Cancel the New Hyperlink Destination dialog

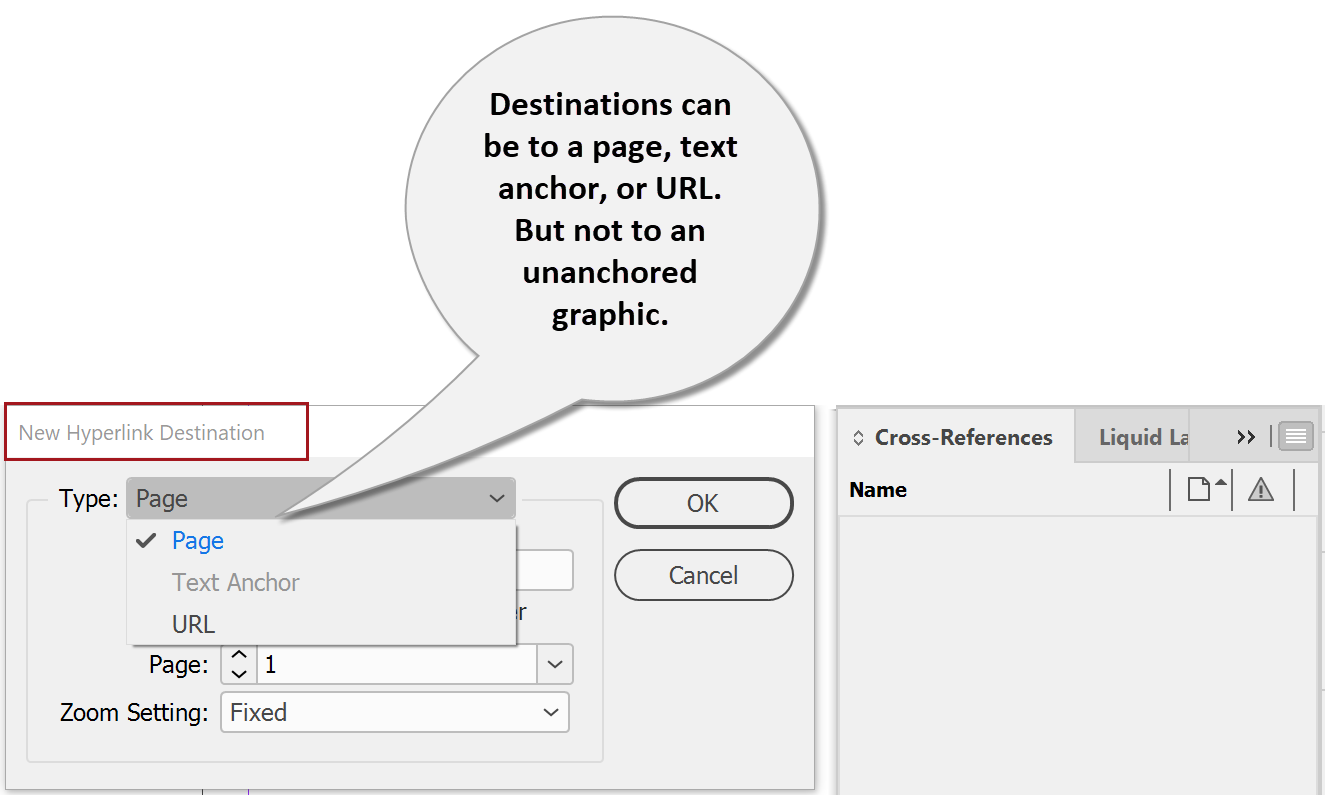click(x=703, y=575)
